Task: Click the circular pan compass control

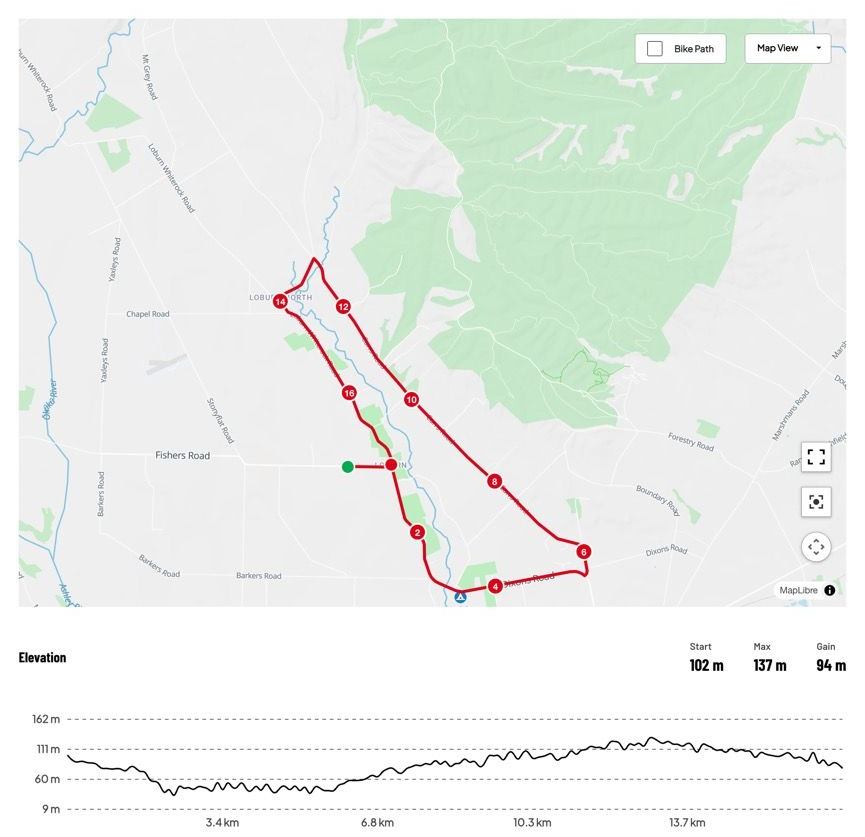Action: pos(816,547)
